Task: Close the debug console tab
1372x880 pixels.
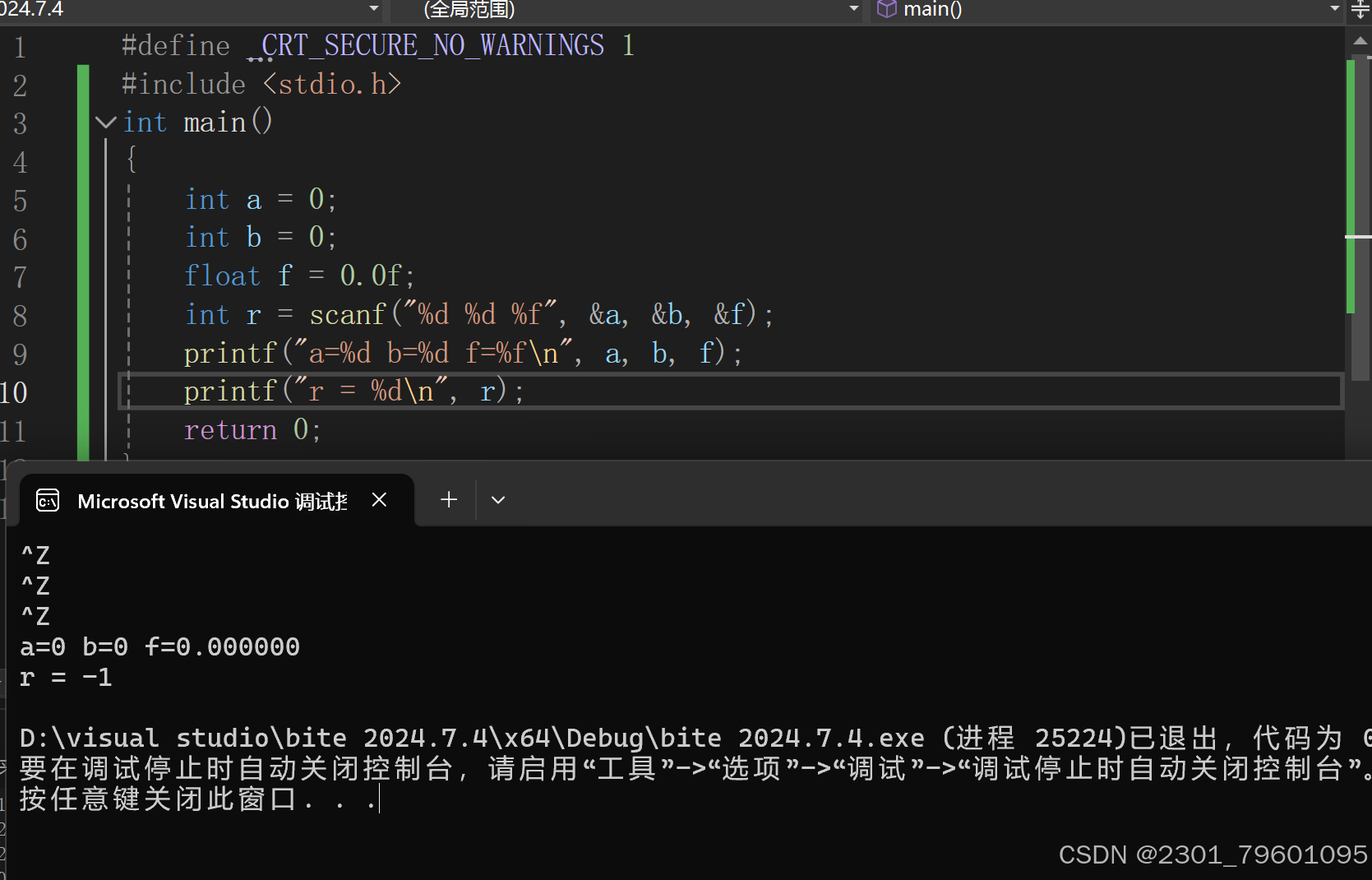Action: tap(379, 500)
